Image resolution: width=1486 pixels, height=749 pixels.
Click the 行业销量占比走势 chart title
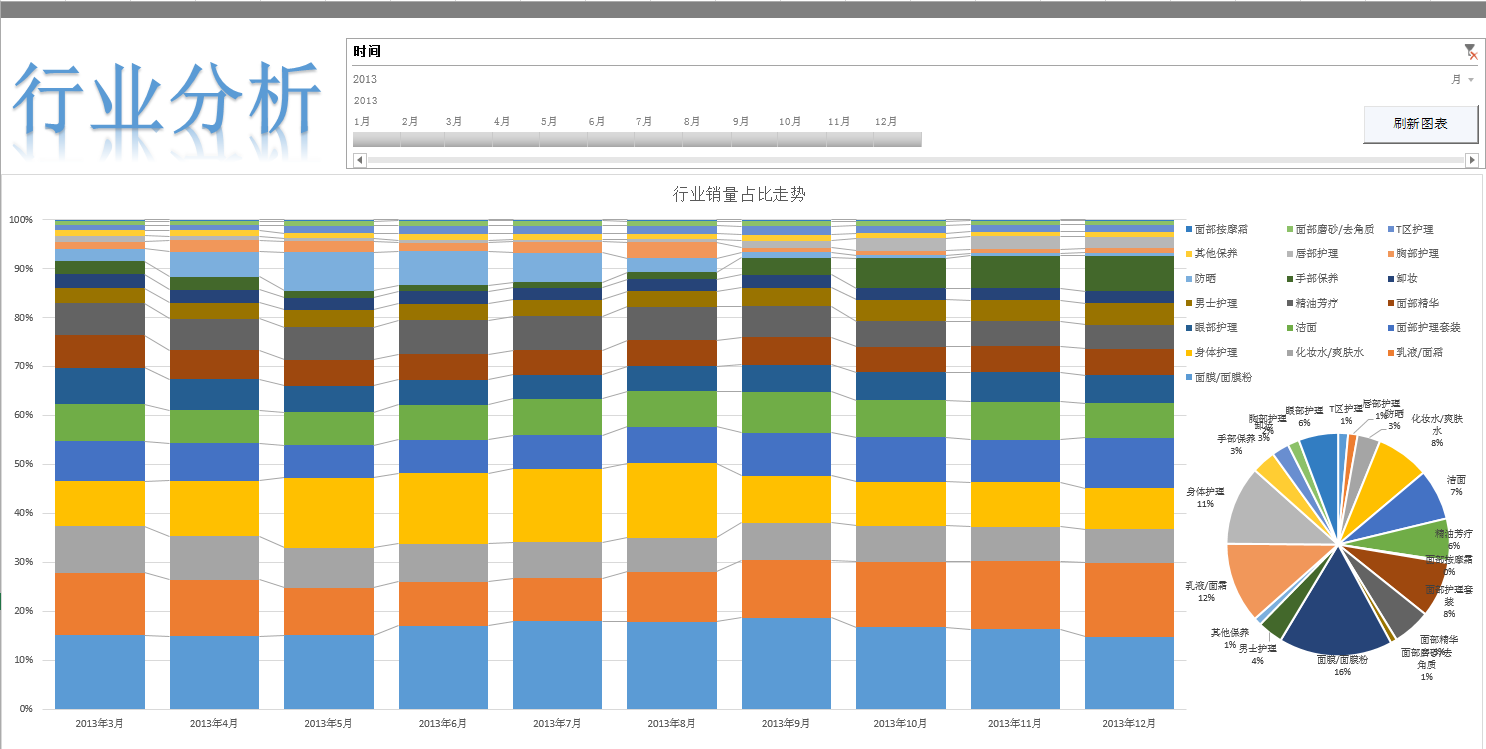pyautogui.click(x=739, y=194)
